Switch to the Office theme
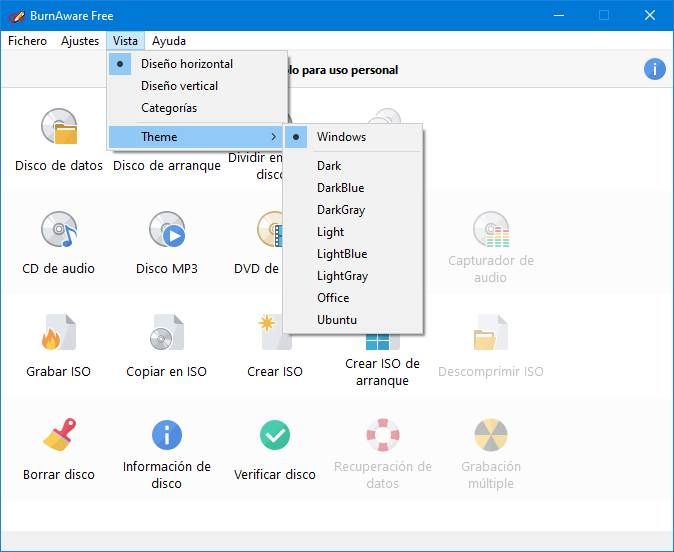The width and height of the screenshot is (674, 552). (353, 298)
